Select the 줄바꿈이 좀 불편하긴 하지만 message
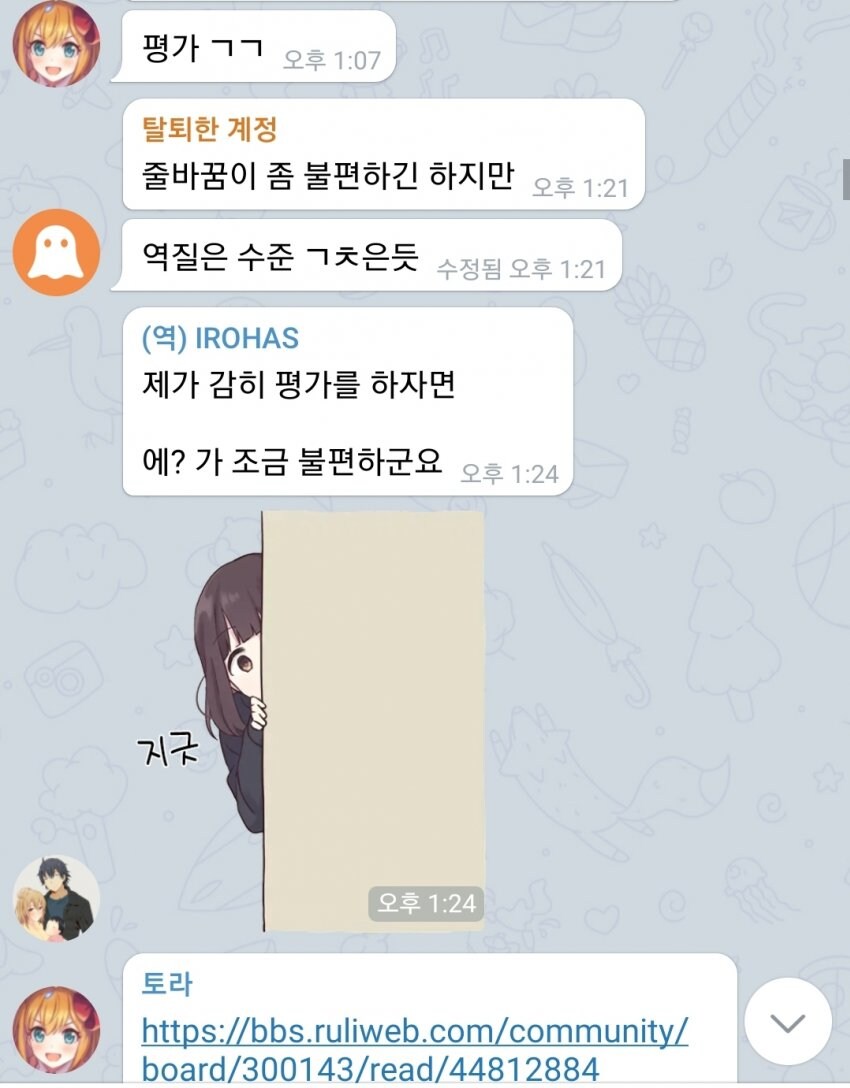Viewport: 850px width, 1088px height. (x=384, y=154)
